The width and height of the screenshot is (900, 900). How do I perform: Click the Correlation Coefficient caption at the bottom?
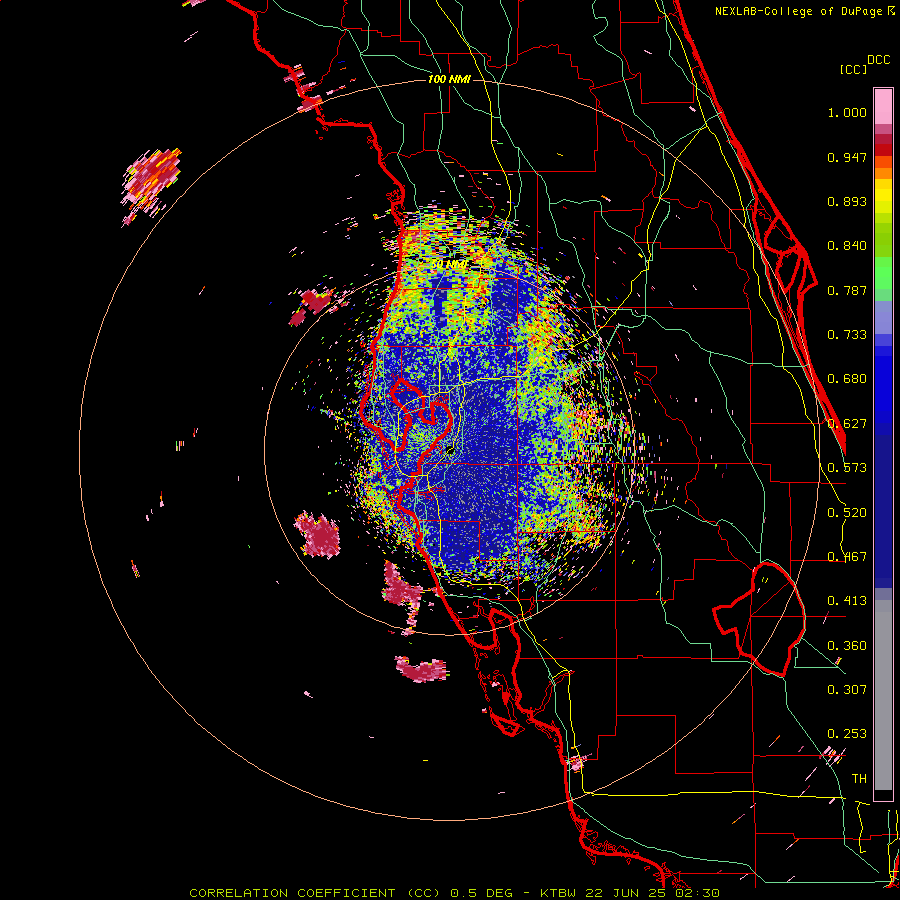pos(454,893)
